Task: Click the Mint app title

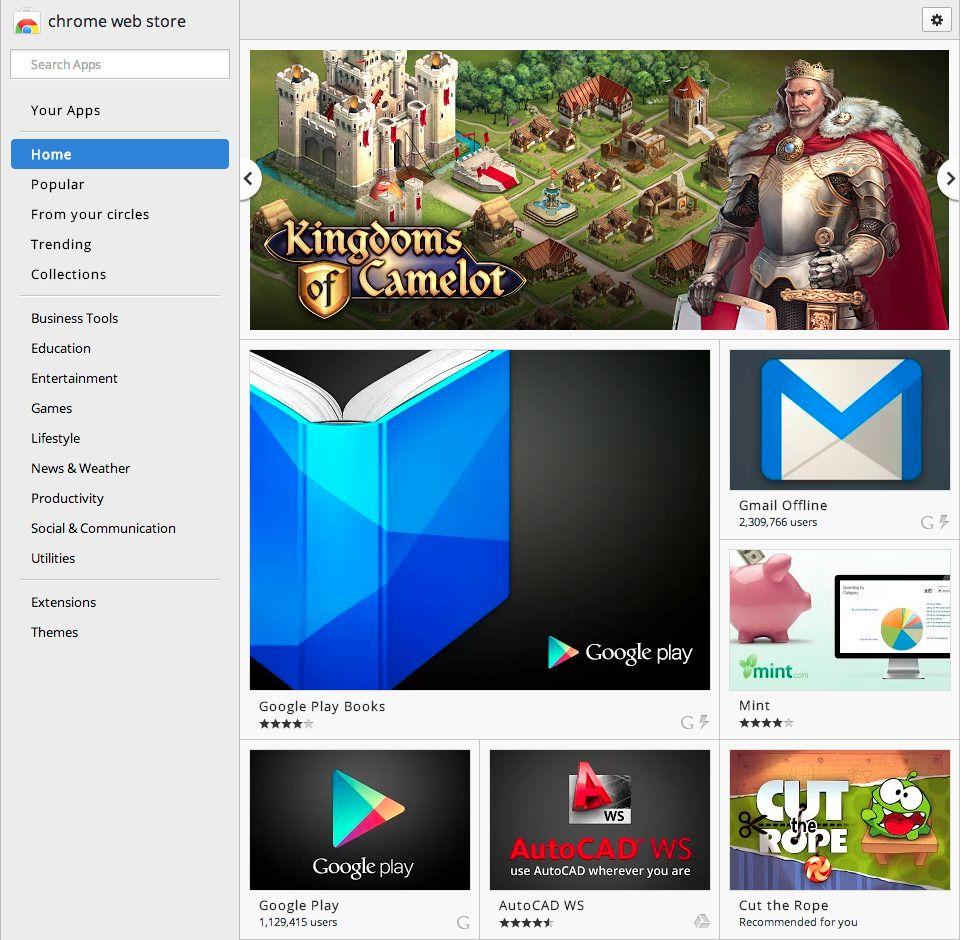Action: click(x=754, y=706)
